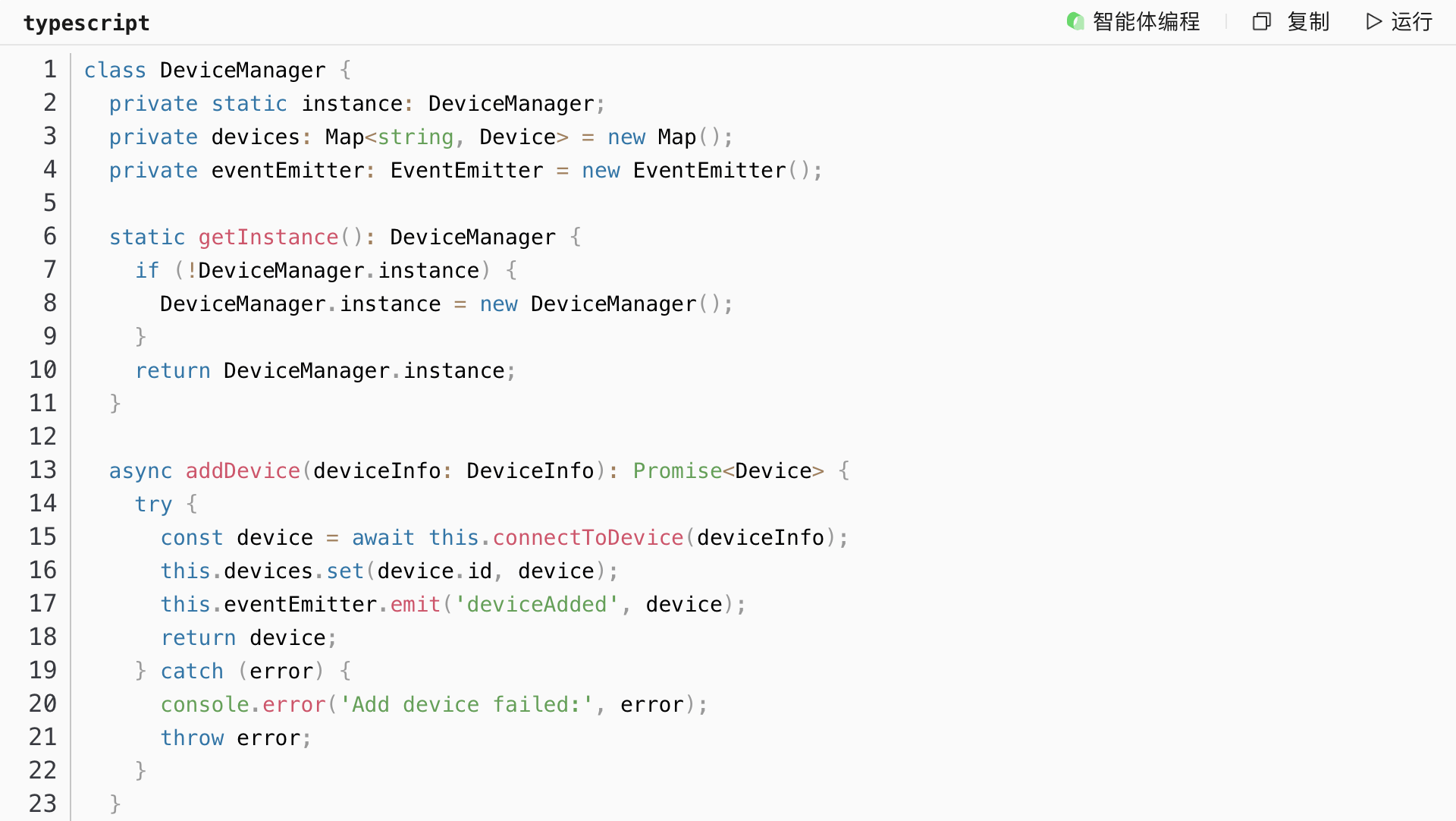
Task: Click line number 23 in the gutter
Action: click(43, 804)
